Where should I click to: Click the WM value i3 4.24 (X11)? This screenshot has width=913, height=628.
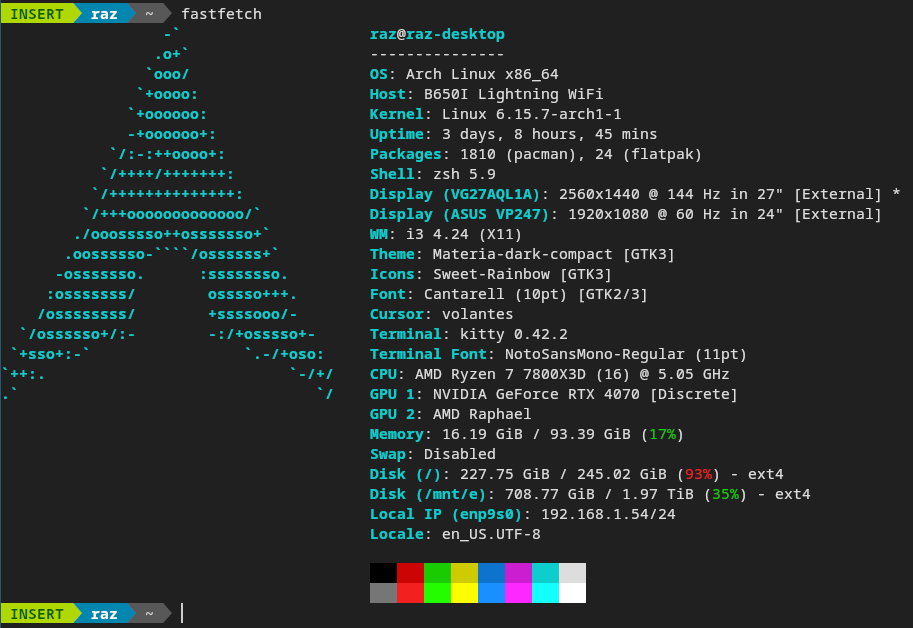click(x=464, y=234)
